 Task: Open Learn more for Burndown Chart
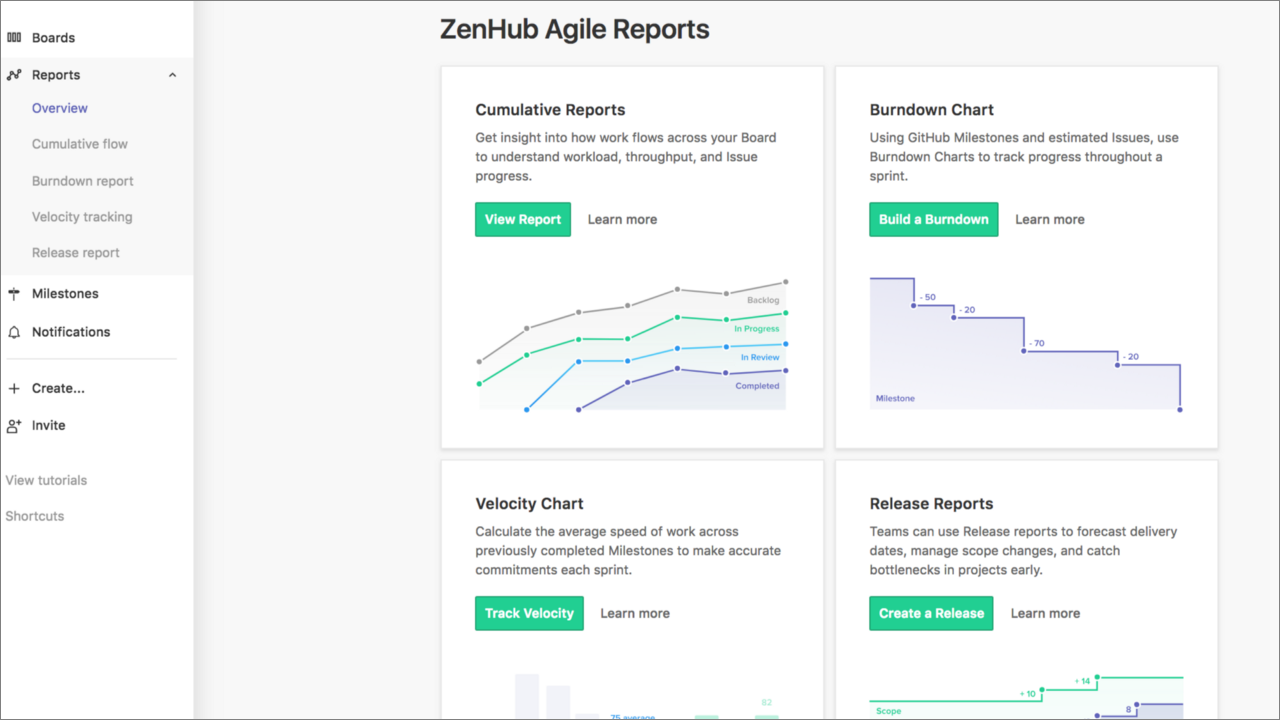coord(1050,220)
